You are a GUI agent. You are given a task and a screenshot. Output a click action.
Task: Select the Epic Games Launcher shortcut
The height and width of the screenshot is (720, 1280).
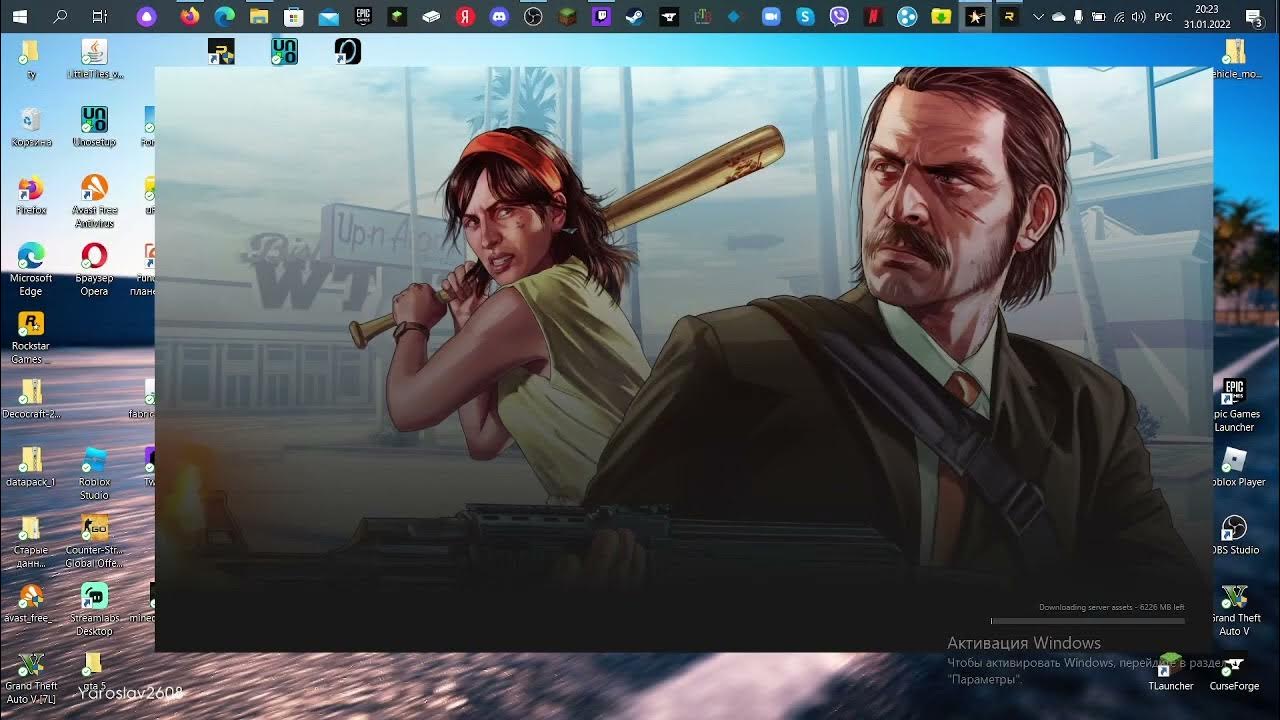(x=1235, y=405)
